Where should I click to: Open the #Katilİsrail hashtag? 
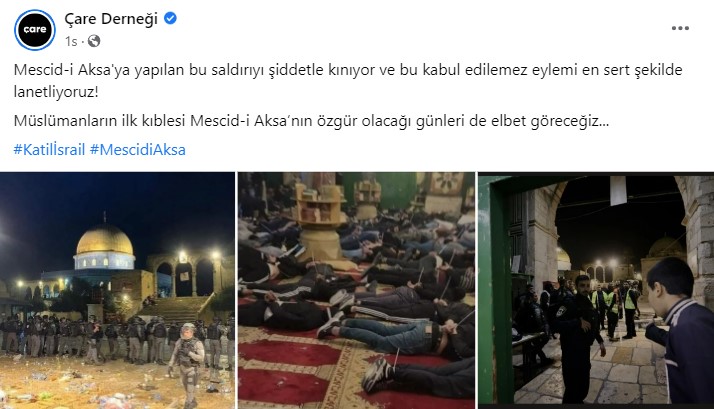[x=49, y=149]
